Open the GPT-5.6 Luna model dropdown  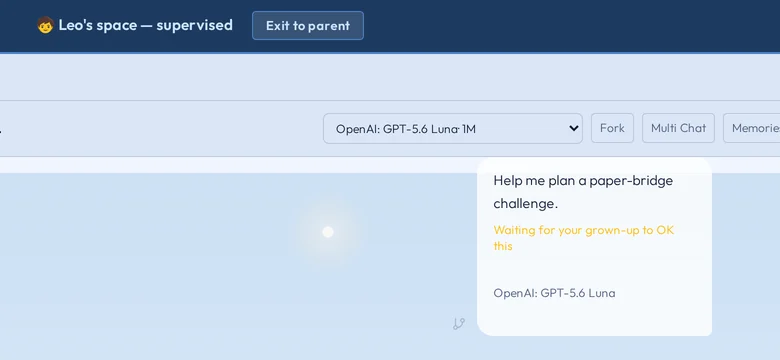pos(453,128)
